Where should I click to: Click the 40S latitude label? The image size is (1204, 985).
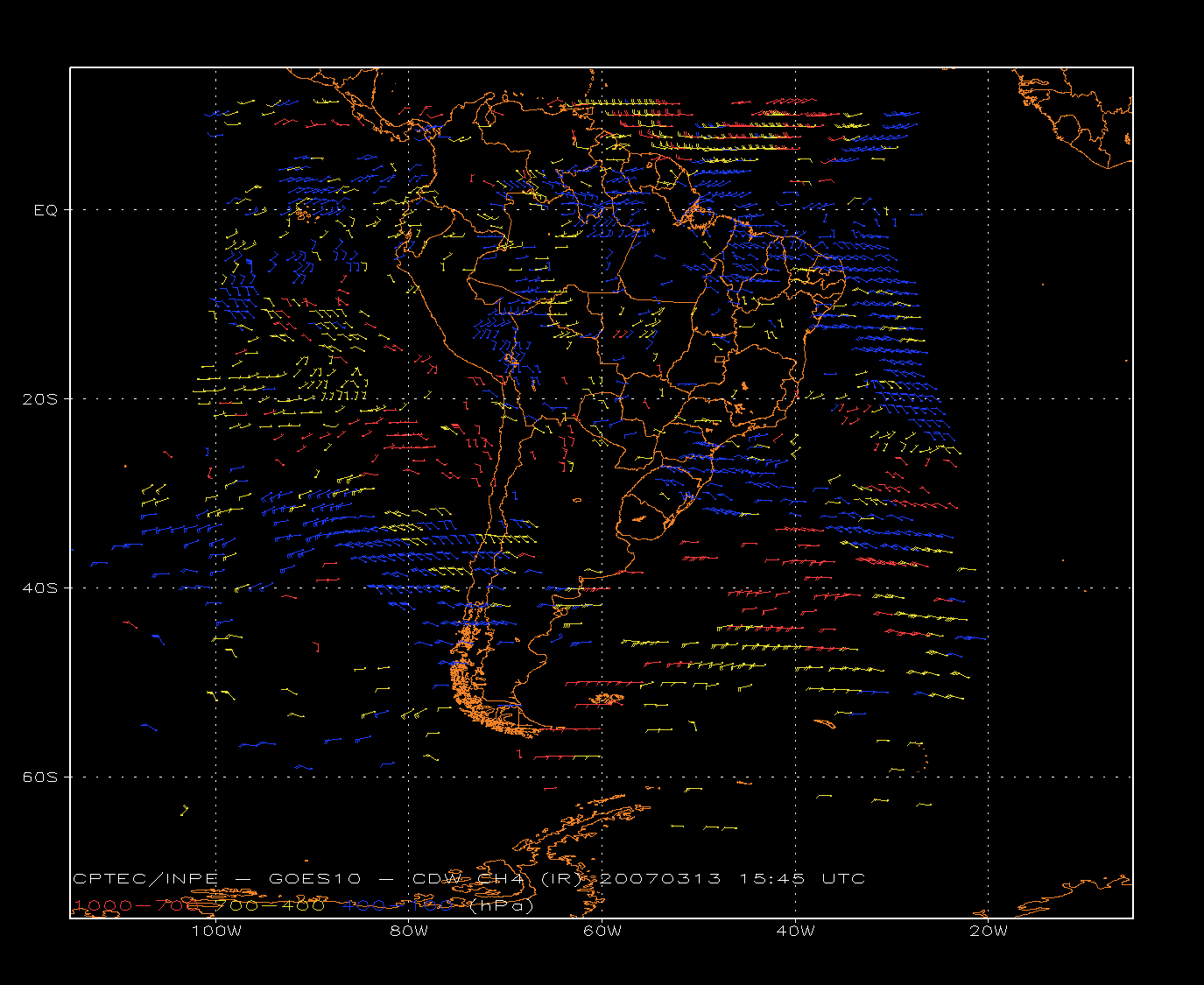40,588
